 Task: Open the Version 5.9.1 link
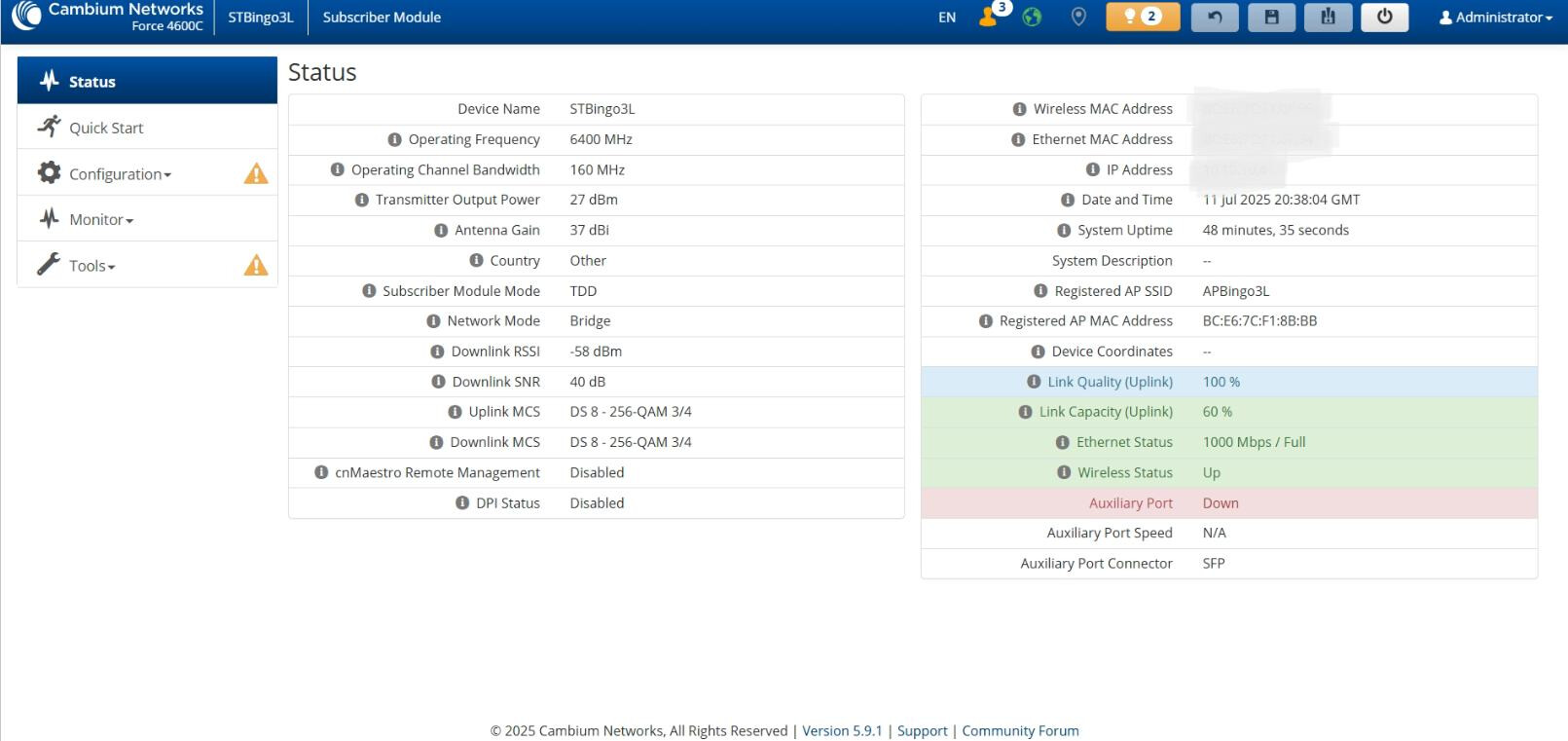click(x=842, y=730)
